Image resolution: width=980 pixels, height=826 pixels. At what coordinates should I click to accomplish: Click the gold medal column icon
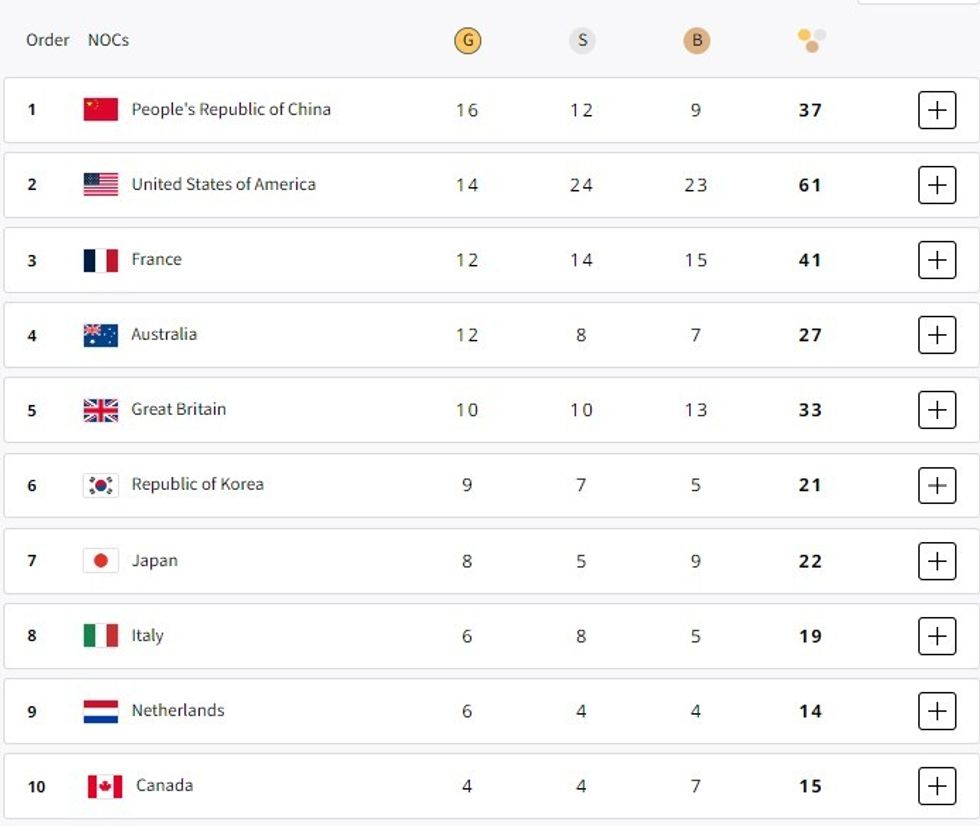click(x=467, y=41)
